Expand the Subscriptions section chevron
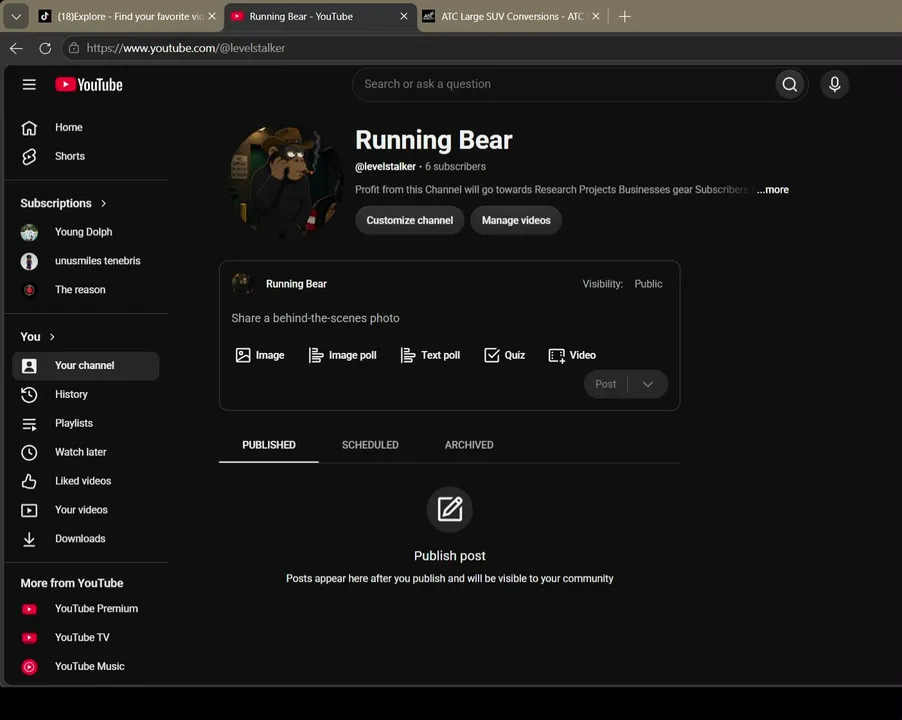The image size is (902, 720). (x=104, y=204)
